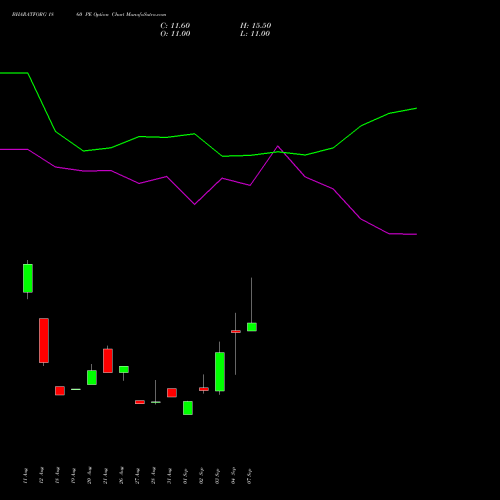Click the 11 Aug date label
Viewport: 500px width, 500px height.
[x=25, y=476]
